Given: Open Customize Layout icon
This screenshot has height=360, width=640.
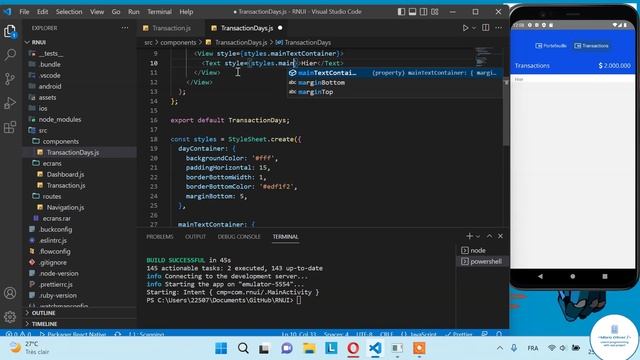Looking at the screenshot, I should click(x=435, y=12).
